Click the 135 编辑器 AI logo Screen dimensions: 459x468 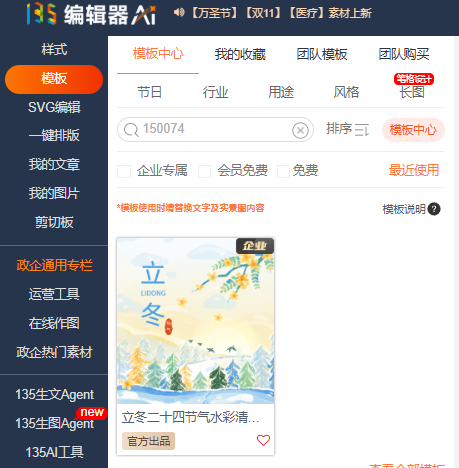pos(91,14)
